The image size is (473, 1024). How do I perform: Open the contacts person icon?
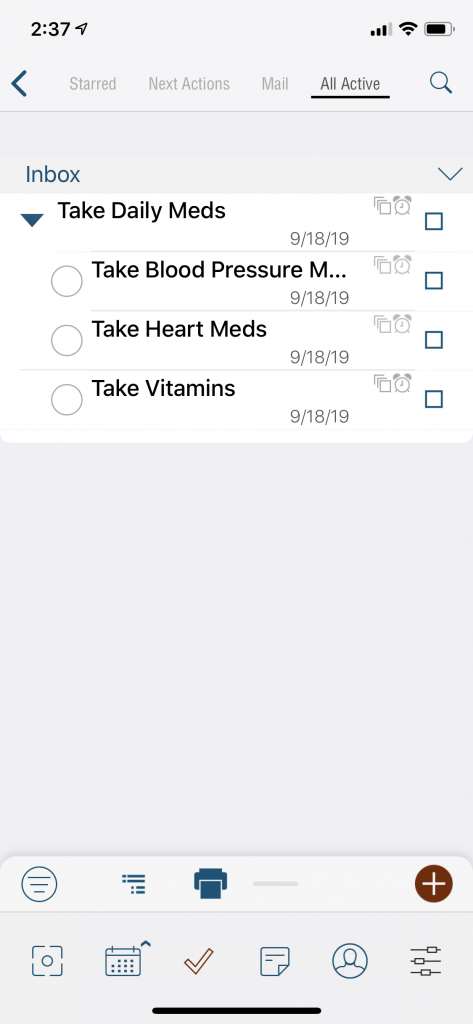click(x=350, y=961)
